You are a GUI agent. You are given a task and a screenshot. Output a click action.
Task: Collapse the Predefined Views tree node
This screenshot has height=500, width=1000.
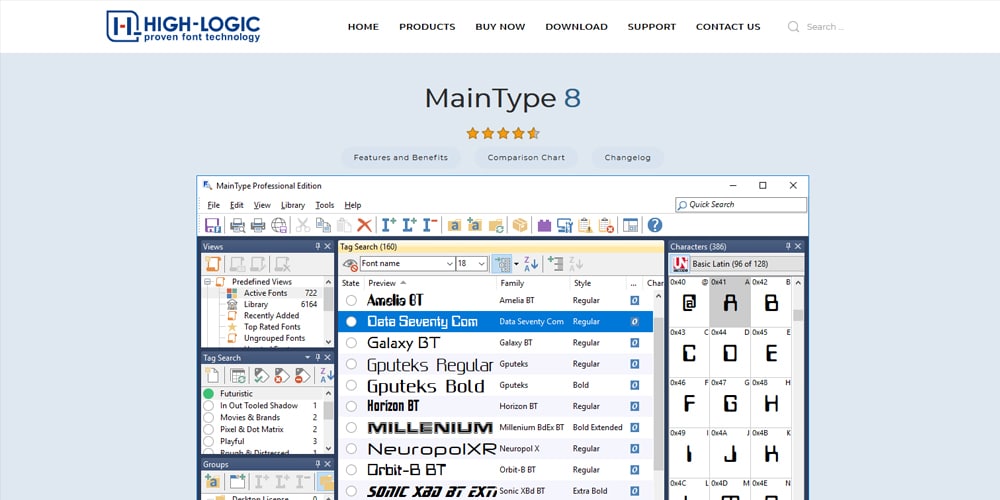pos(207,282)
